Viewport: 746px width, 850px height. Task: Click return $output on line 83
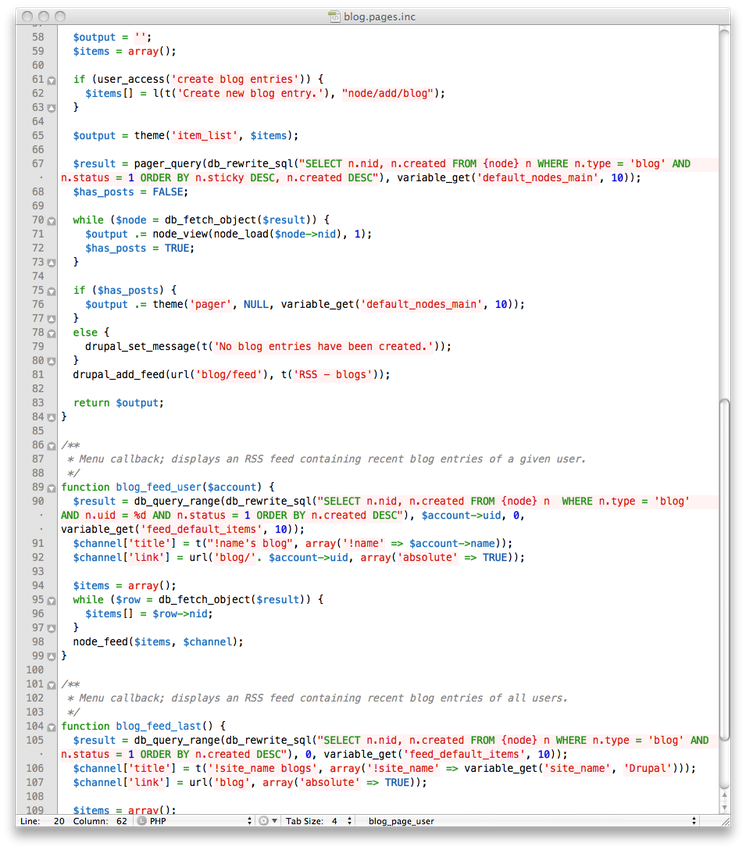pos(118,403)
